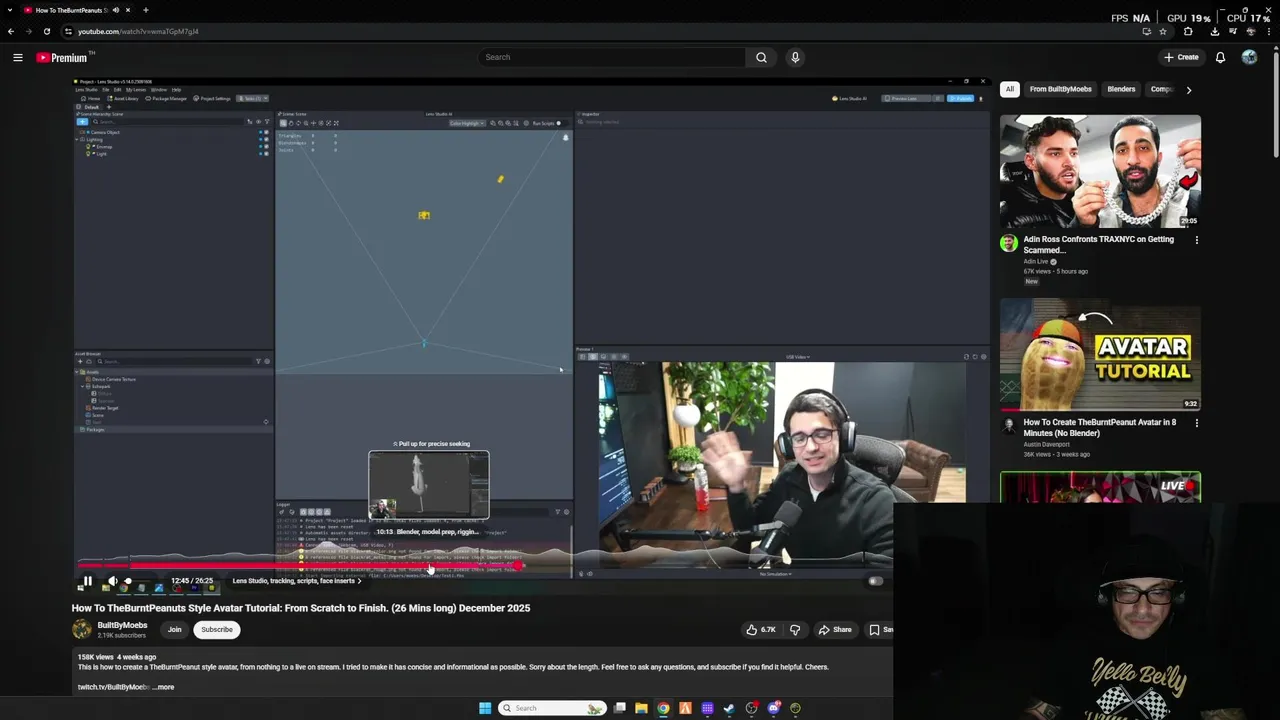Dislike the video
Image resolution: width=1280 pixels, height=720 pixels.
[795, 630]
